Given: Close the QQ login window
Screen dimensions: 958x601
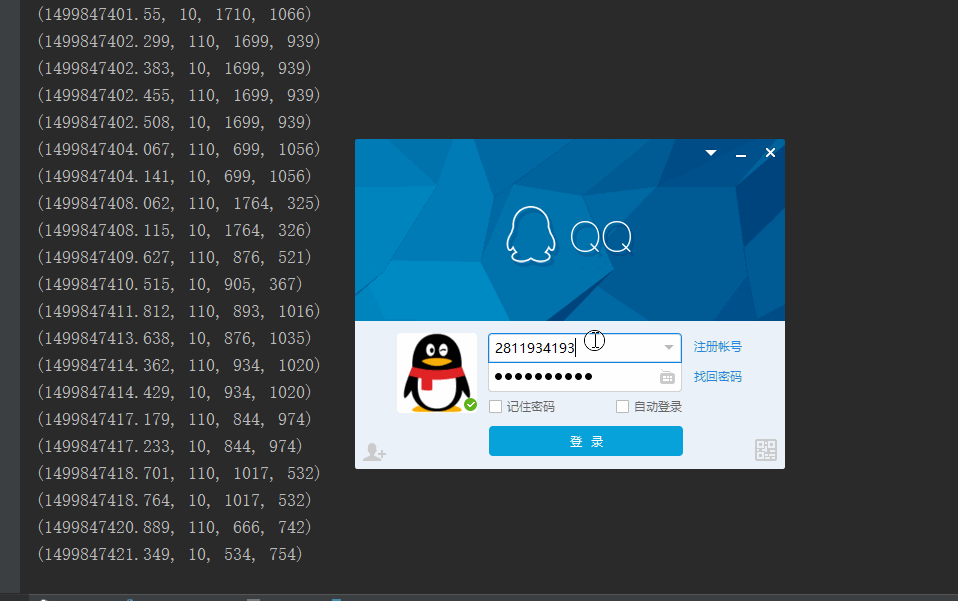Looking at the screenshot, I should [x=769, y=153].
